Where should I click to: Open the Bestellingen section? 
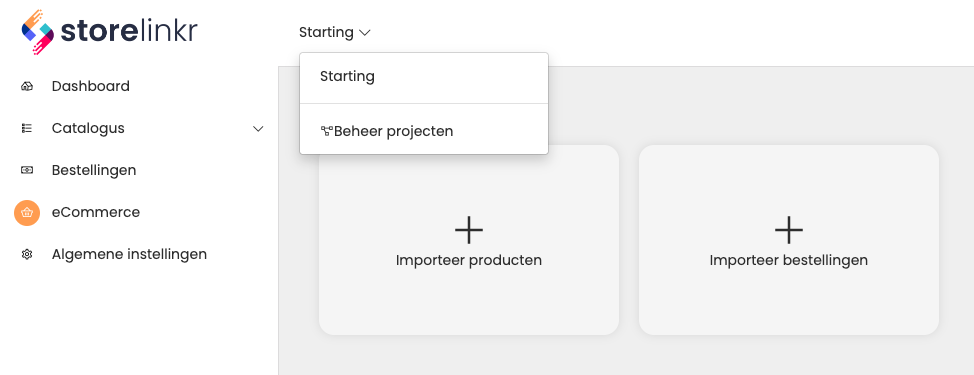point(94,170)
